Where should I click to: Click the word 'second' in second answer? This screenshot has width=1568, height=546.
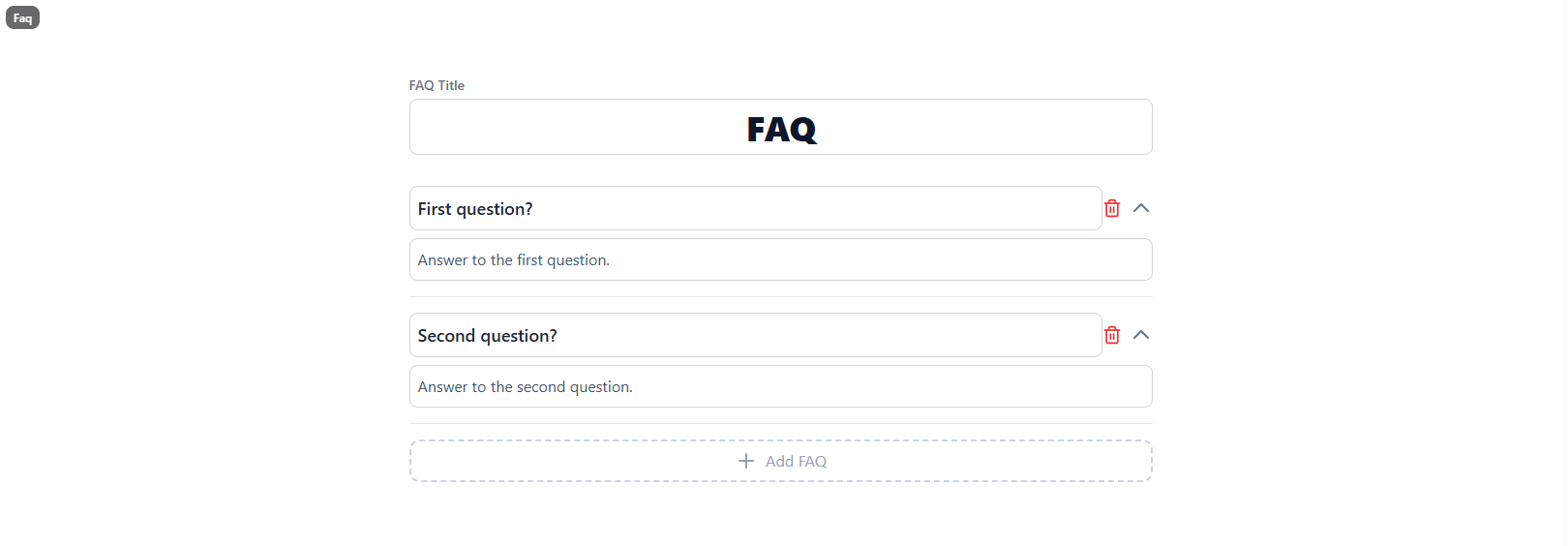click(541, 387)
